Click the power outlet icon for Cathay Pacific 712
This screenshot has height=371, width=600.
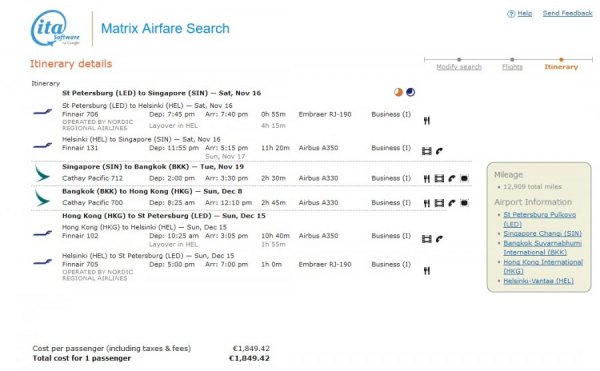pyautogui.click(x=464, y=178)
